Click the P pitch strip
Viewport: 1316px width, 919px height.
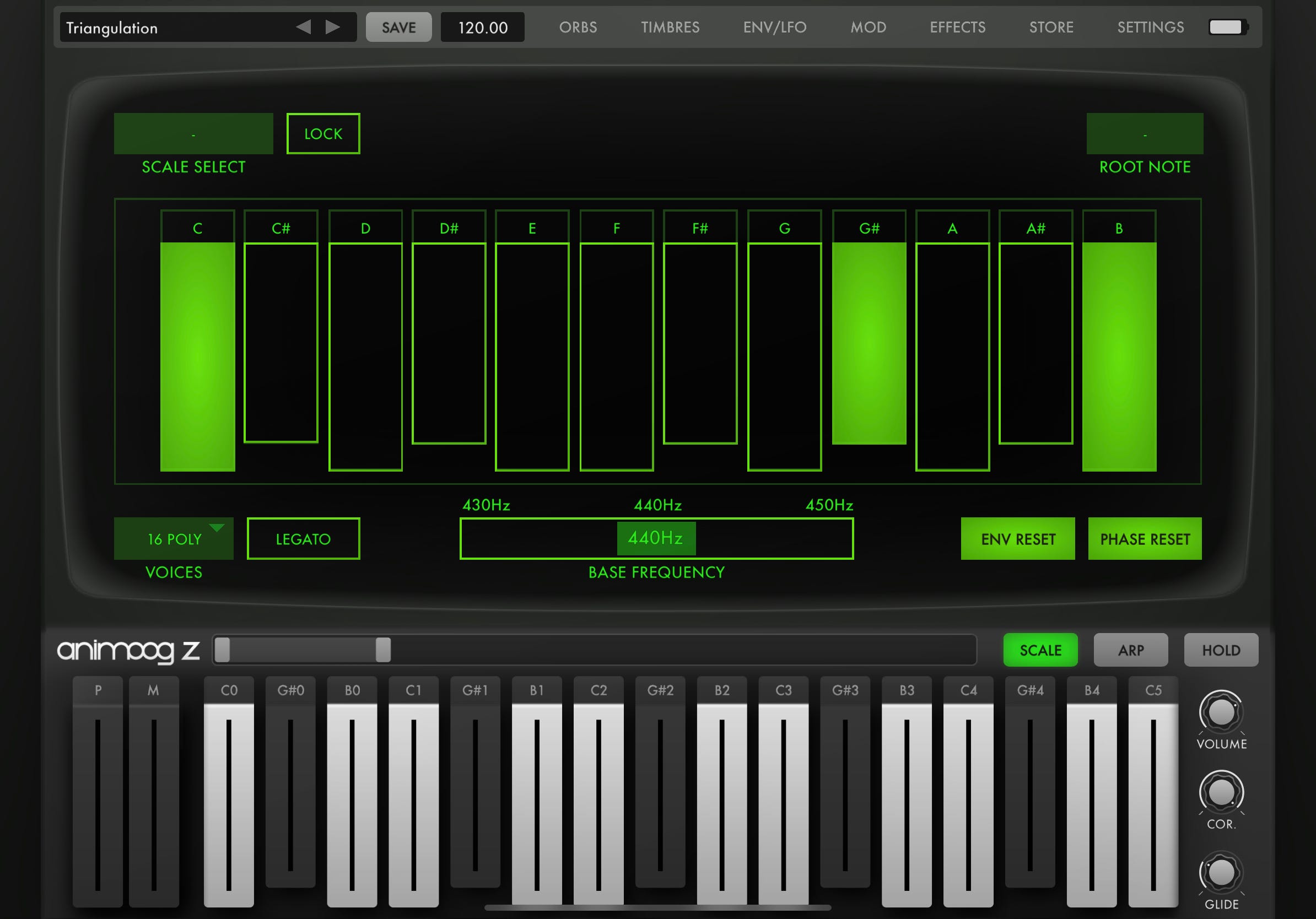click(x=98, y=792)
